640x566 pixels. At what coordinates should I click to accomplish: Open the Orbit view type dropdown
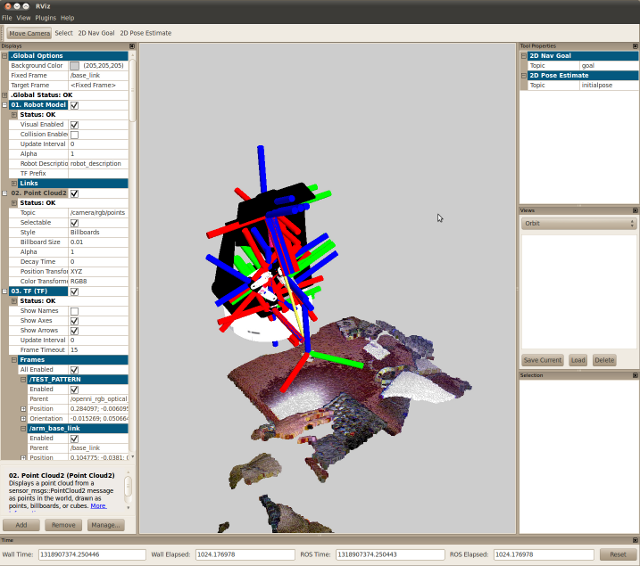tap(579, 224)
